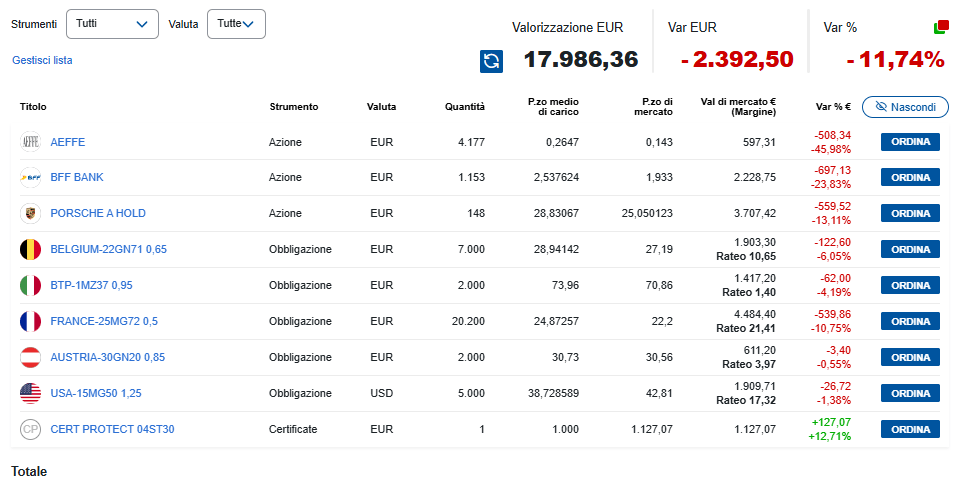Click USA average price 38,728589
Viewport: 967px width, 478px height.
[553, 393]
